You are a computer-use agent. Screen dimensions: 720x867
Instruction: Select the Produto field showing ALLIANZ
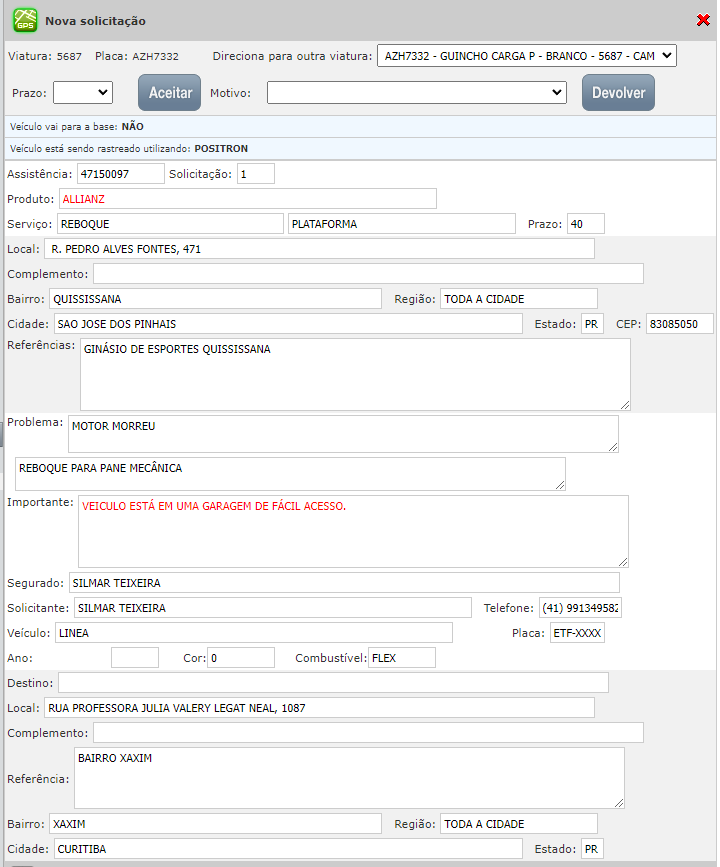point(247,198)
